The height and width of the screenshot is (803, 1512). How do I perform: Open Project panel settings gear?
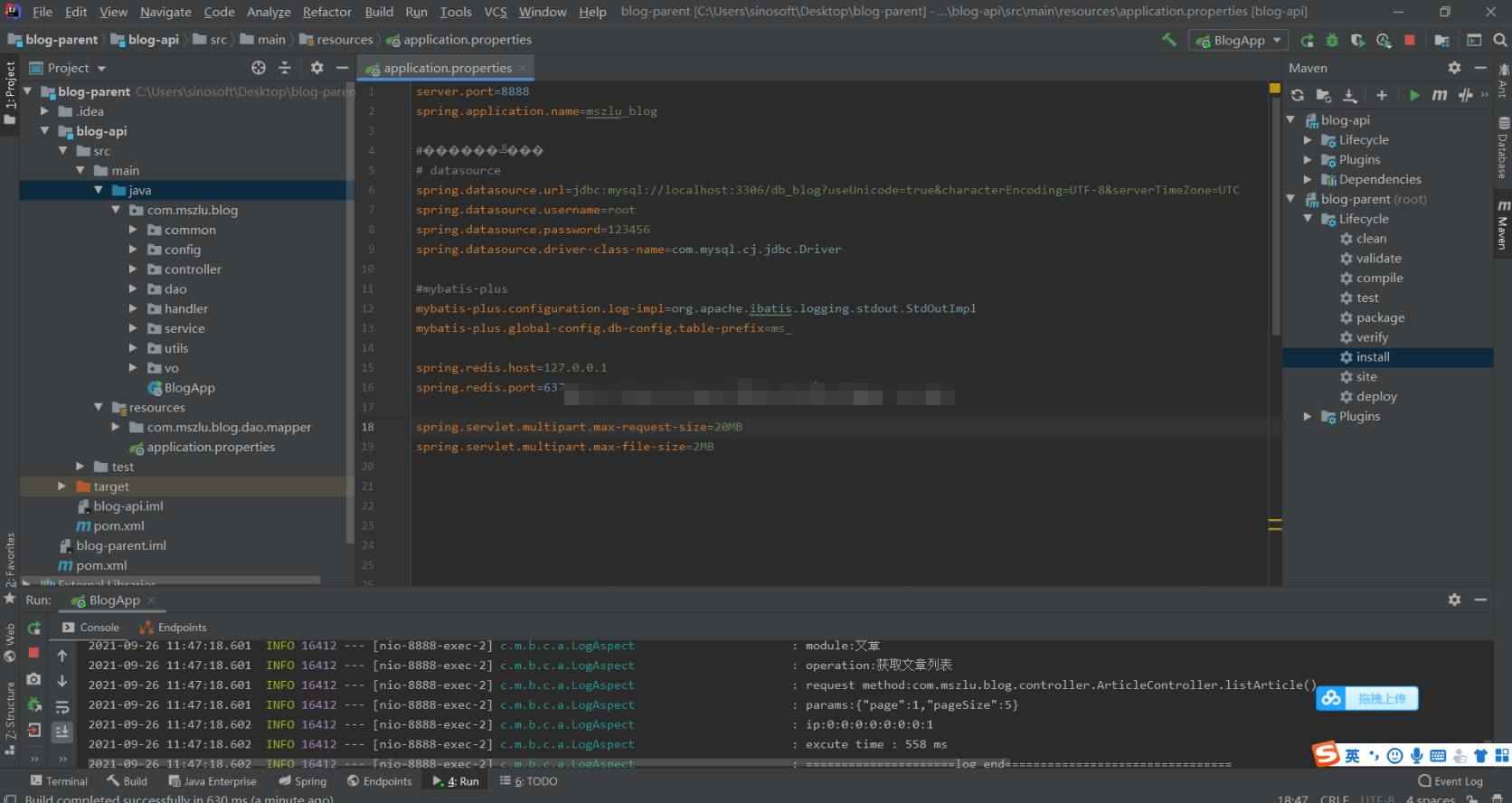[317, 68]
